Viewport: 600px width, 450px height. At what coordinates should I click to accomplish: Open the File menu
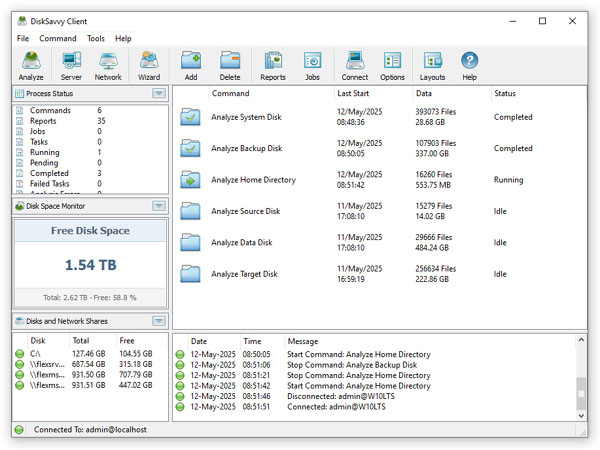[23, 39]
